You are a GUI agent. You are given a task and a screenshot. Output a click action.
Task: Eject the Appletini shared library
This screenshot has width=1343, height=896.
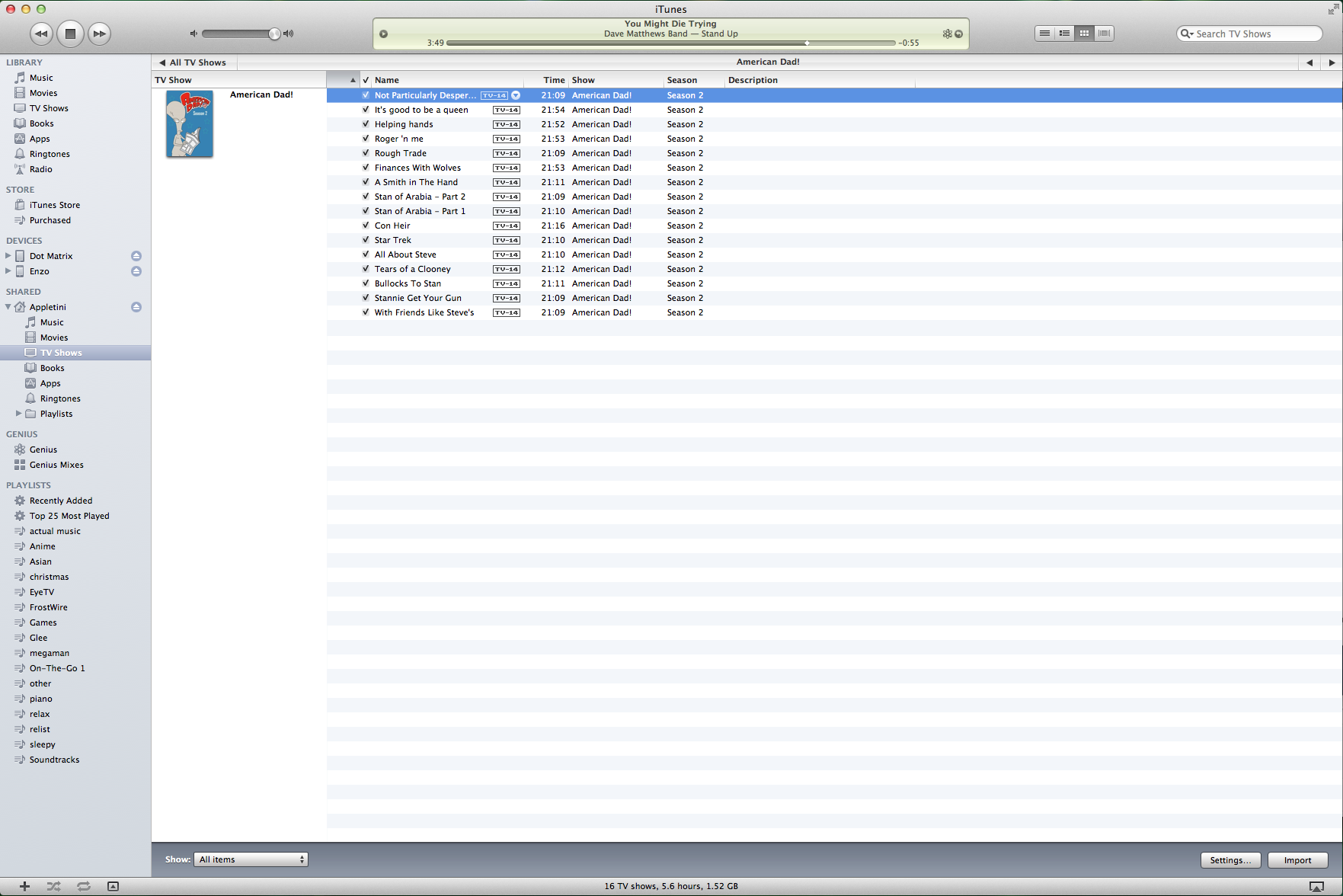pos(136,307)
